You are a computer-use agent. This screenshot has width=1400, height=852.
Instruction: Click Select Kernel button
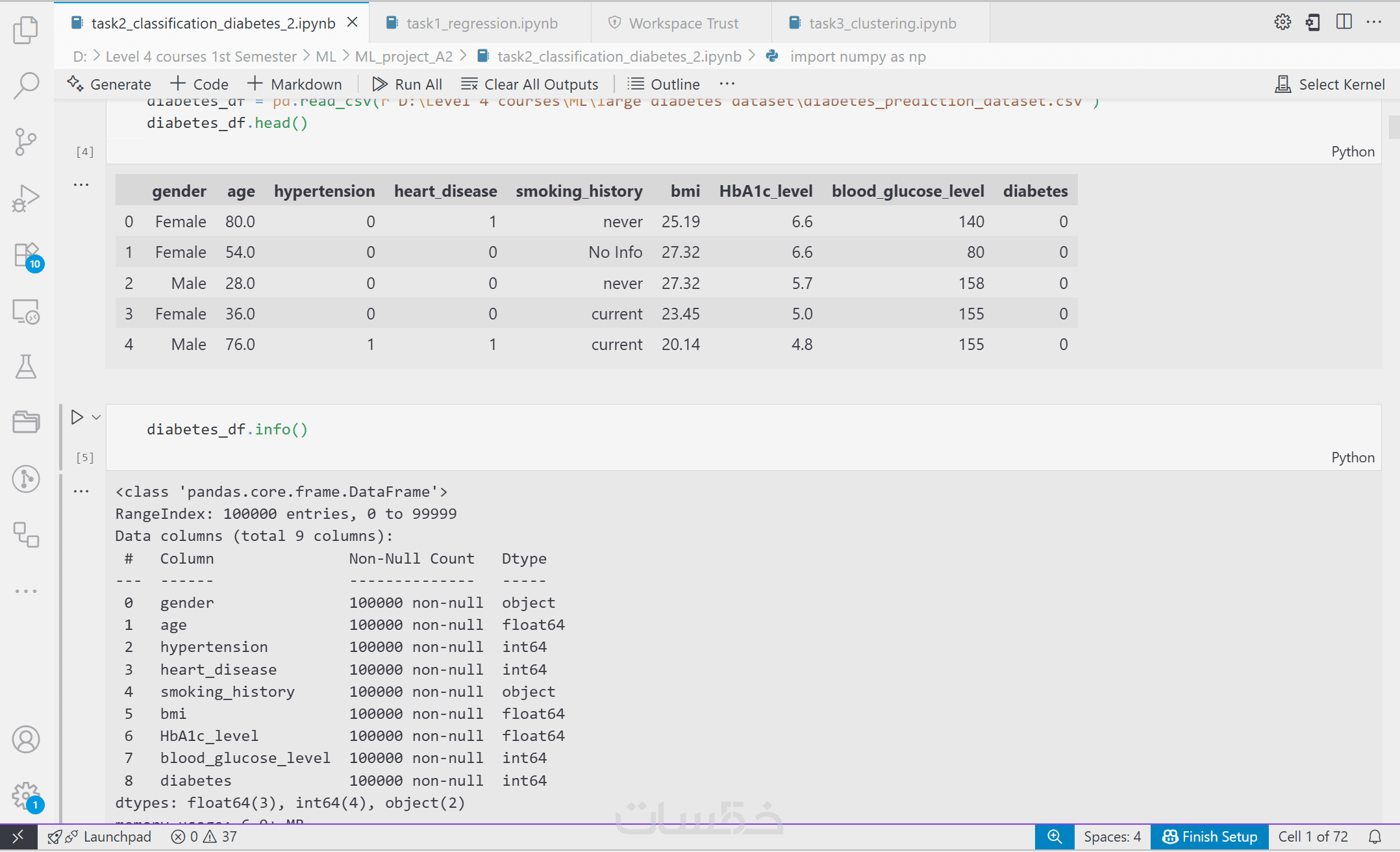1330,84
